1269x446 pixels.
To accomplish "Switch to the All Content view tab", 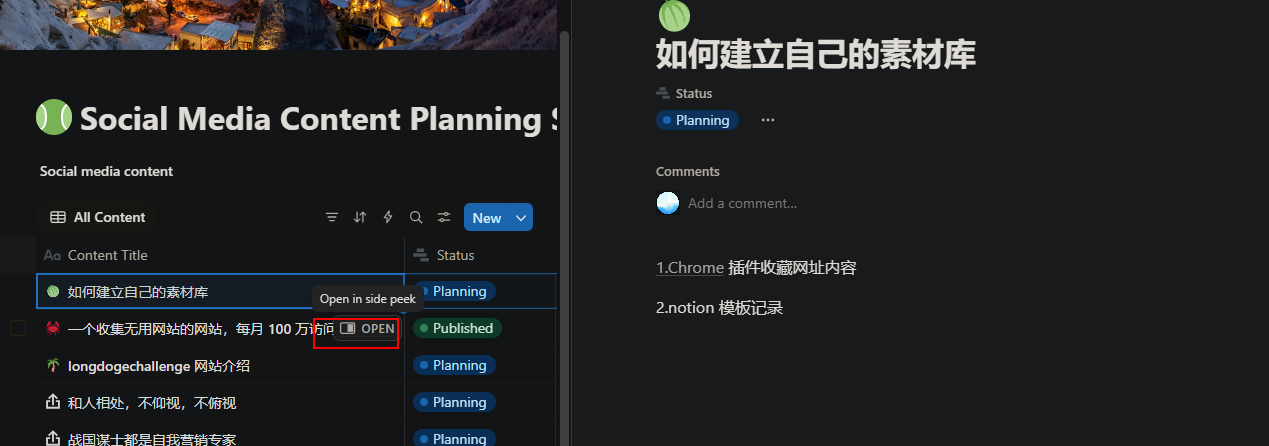I will [x=98, y=217].
